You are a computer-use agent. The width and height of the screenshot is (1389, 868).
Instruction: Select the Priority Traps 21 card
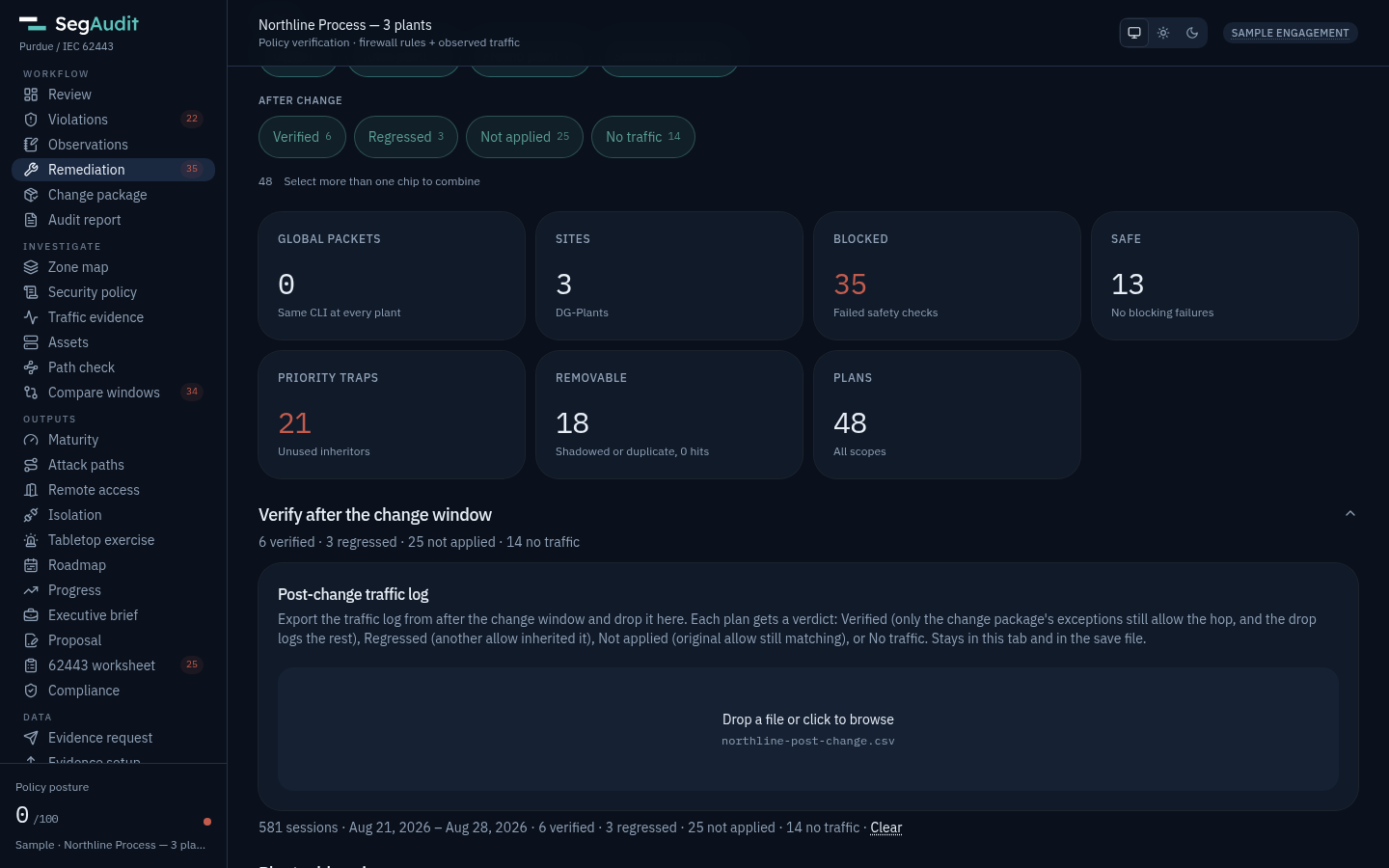coord(392,415)
